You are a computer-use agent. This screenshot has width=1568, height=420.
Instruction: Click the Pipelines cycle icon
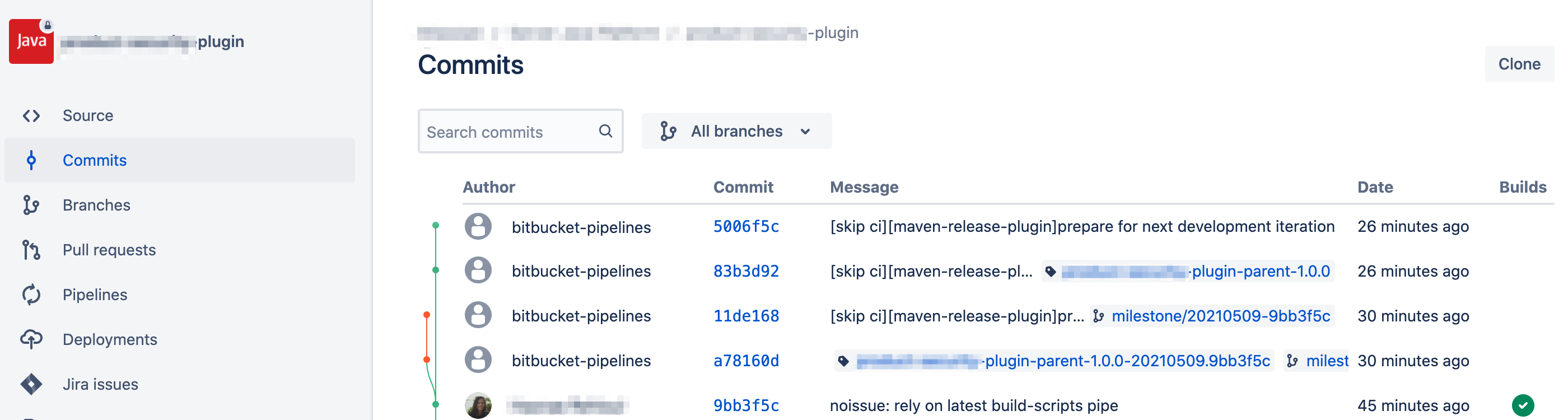(x=31, y=295)
